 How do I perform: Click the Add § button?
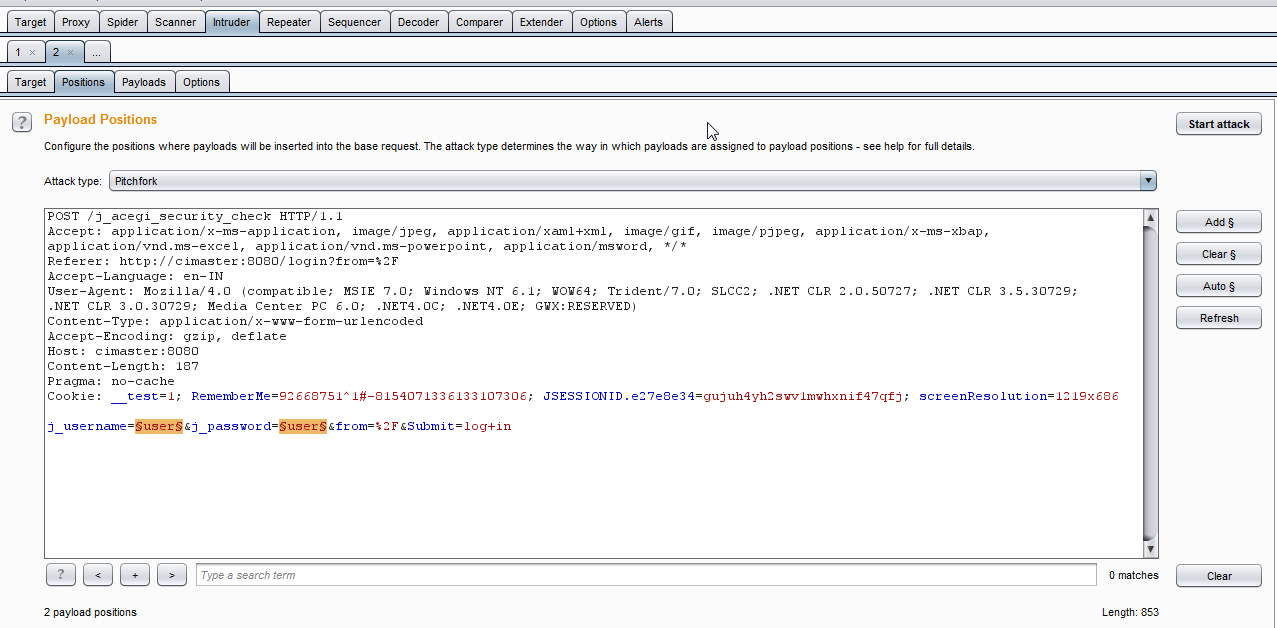(x=1218, y=222)
